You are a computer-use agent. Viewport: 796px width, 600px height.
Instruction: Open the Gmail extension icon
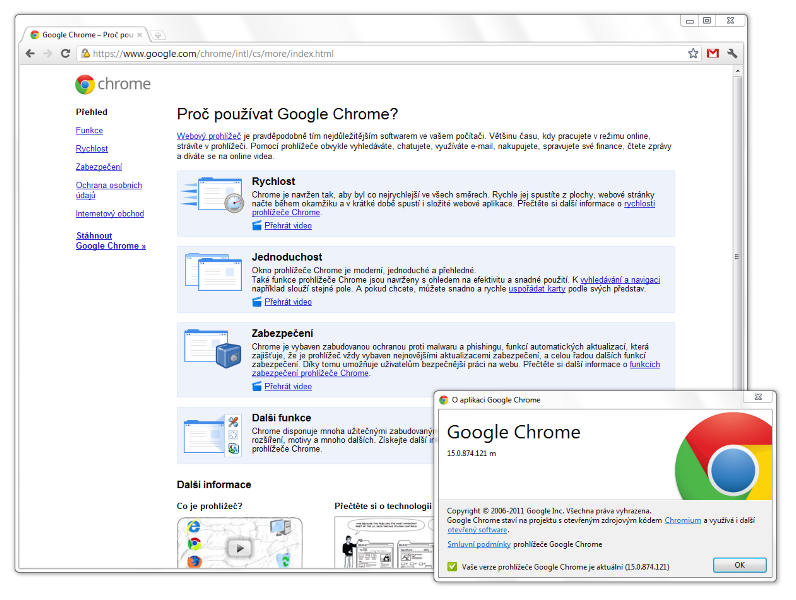(x=713, y=53)
